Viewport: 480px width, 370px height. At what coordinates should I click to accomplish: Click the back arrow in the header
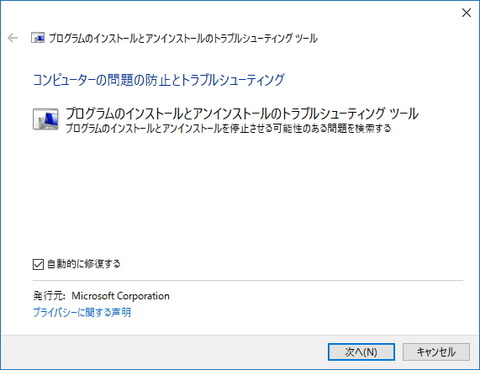point(13,38)
